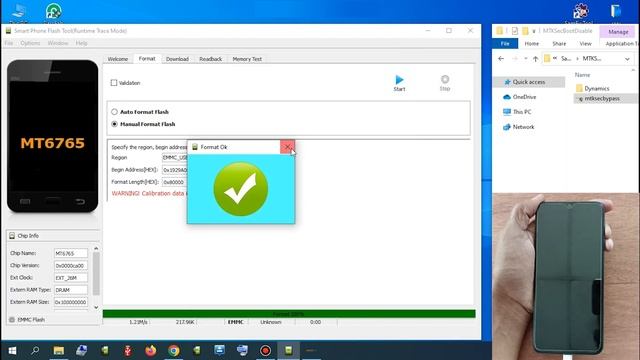Open Customize Quick Access Toolbar dropdown in Explorer

coord(534,31)
